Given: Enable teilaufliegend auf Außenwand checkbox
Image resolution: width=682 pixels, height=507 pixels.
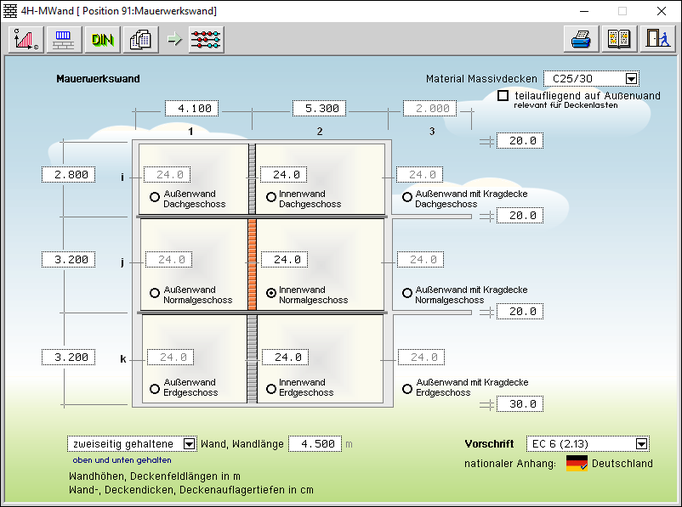Looking at the screenshot, I should (503, 96).
